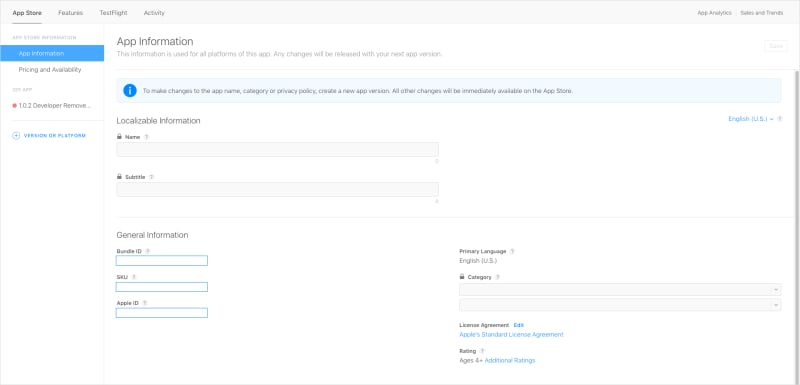Click help icon next to Primary Language
This screenshot has height=385, width=800.
pyautogui.click(x=512, y=251)
